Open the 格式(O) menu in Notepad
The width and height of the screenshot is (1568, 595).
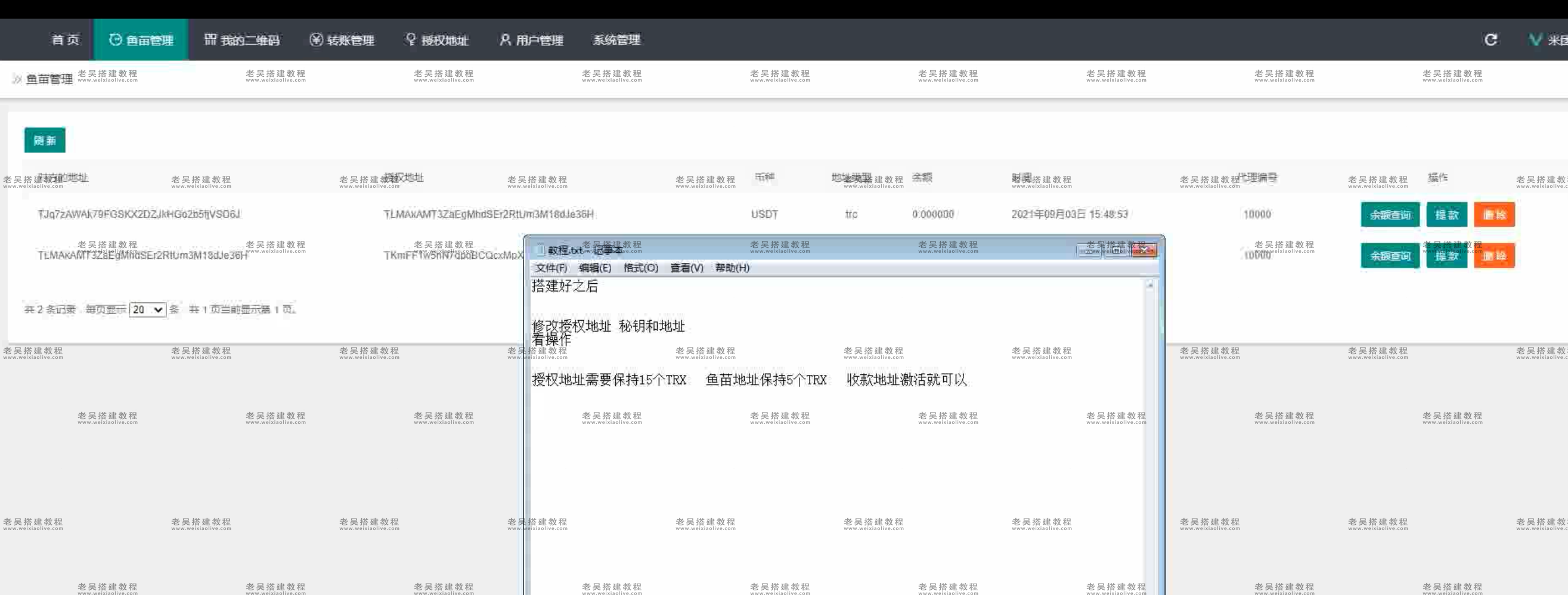click(x=640, y=268)
